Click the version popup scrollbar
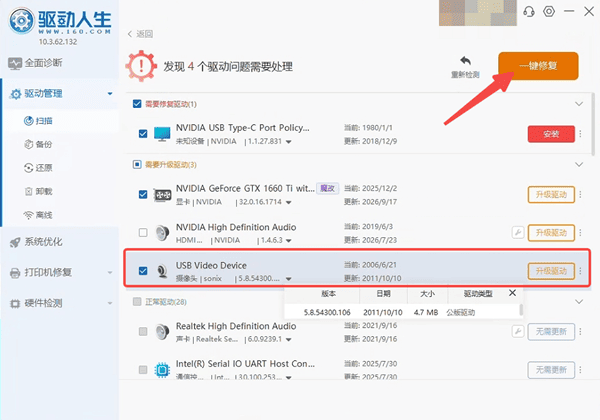The height and width of the screenshot is (420, 600). coord(521,310)
